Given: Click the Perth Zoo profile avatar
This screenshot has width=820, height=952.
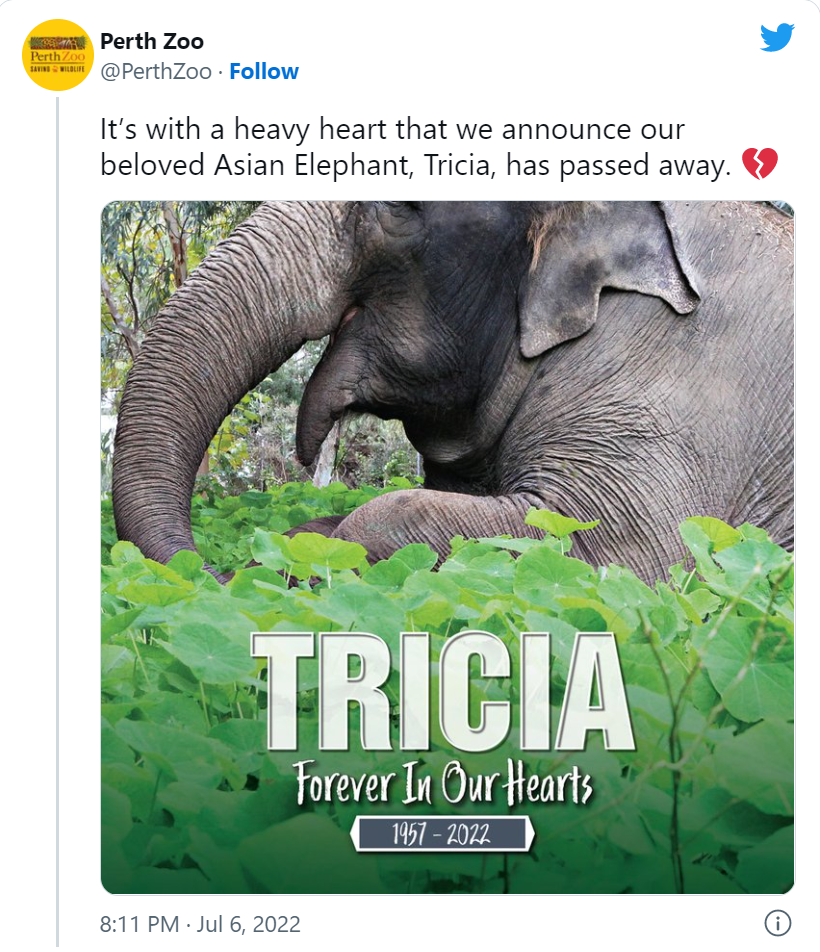Looking at the screenshot, I should (58, 55).
